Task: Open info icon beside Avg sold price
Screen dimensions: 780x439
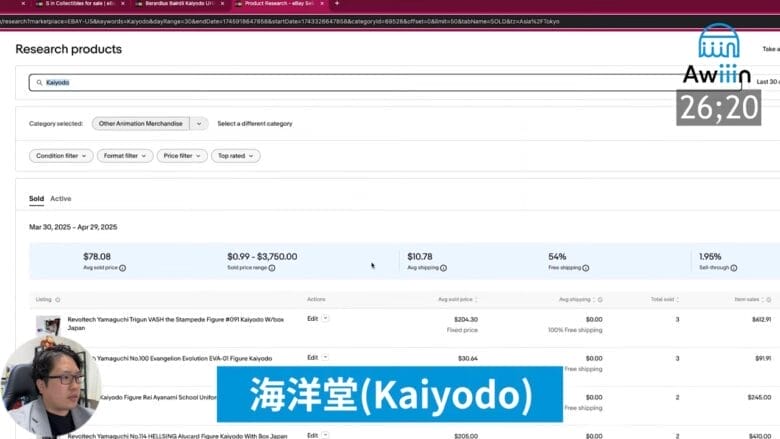Action: [x=122, y=268]
